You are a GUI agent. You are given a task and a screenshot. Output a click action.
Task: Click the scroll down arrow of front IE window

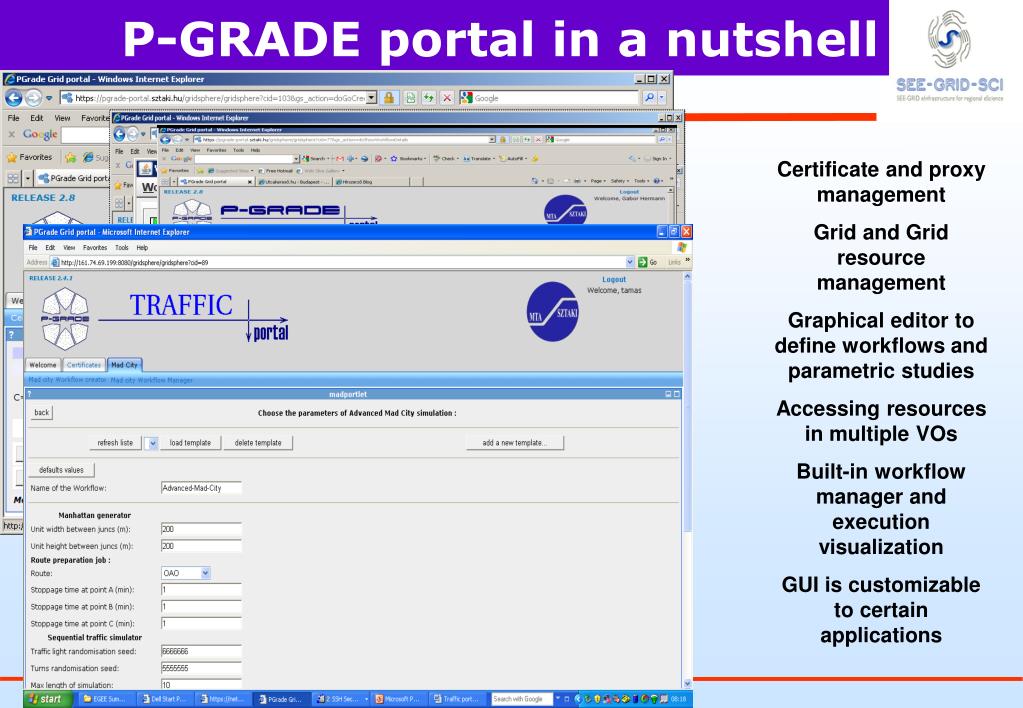tap(687, 684)
